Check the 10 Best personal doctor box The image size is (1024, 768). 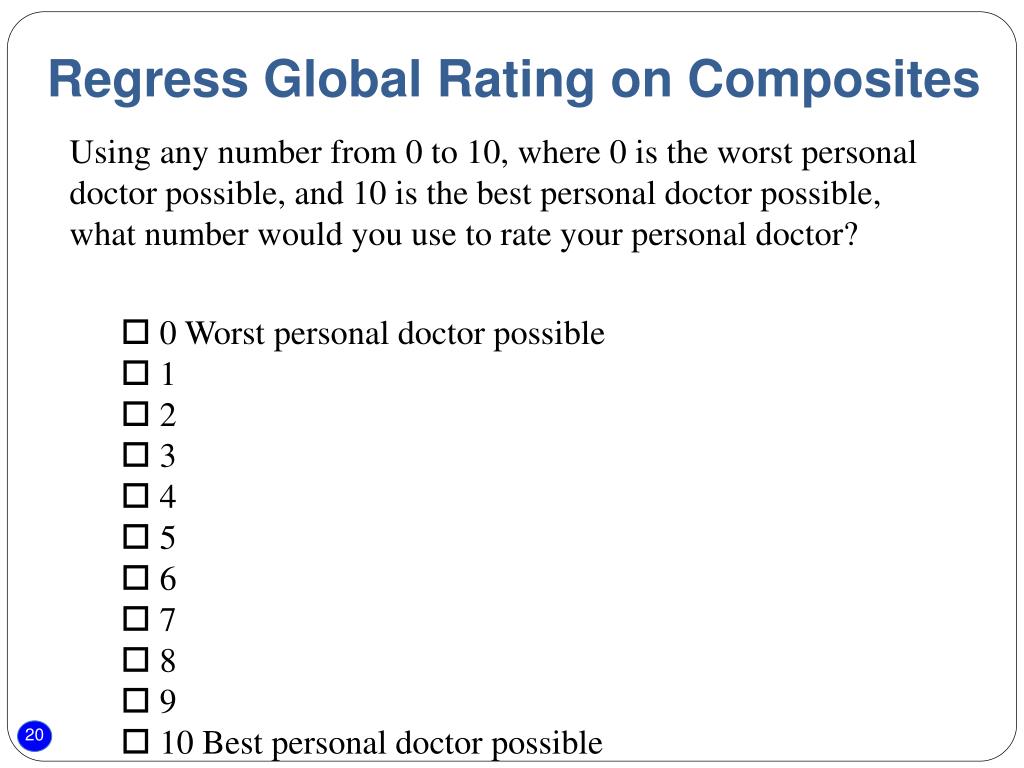[x=136, y=741]
